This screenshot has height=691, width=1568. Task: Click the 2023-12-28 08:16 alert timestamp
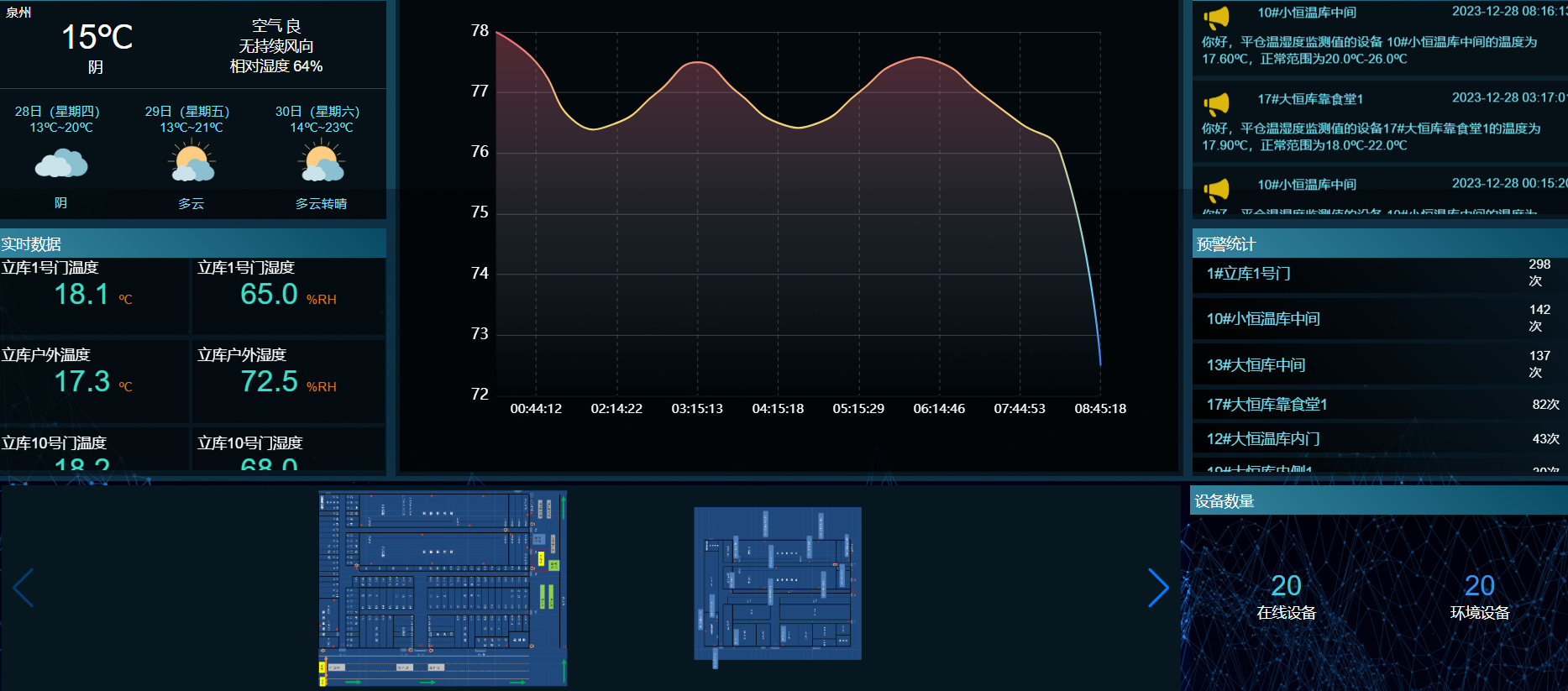1509,11
